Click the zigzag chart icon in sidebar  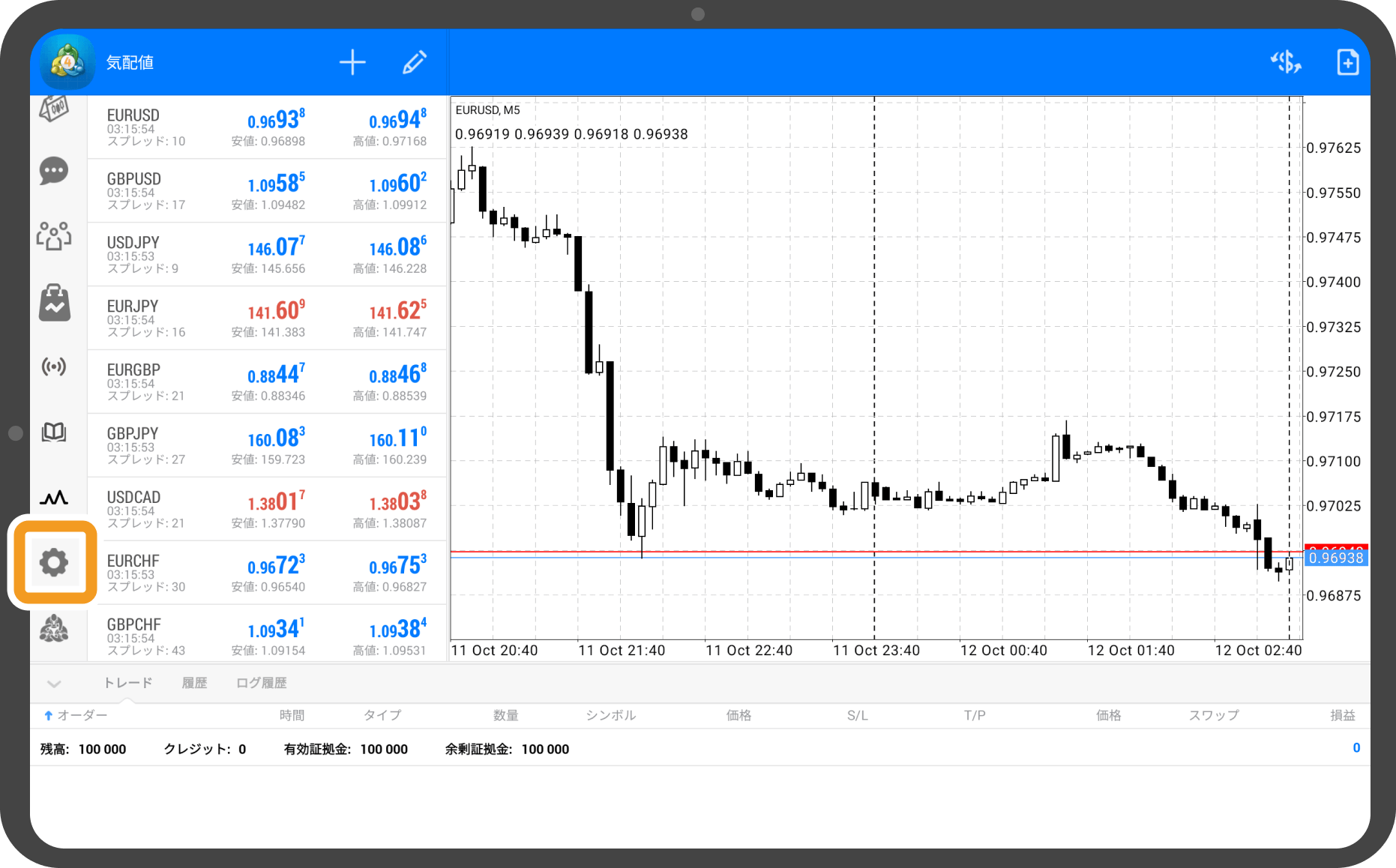coord(54,497)
